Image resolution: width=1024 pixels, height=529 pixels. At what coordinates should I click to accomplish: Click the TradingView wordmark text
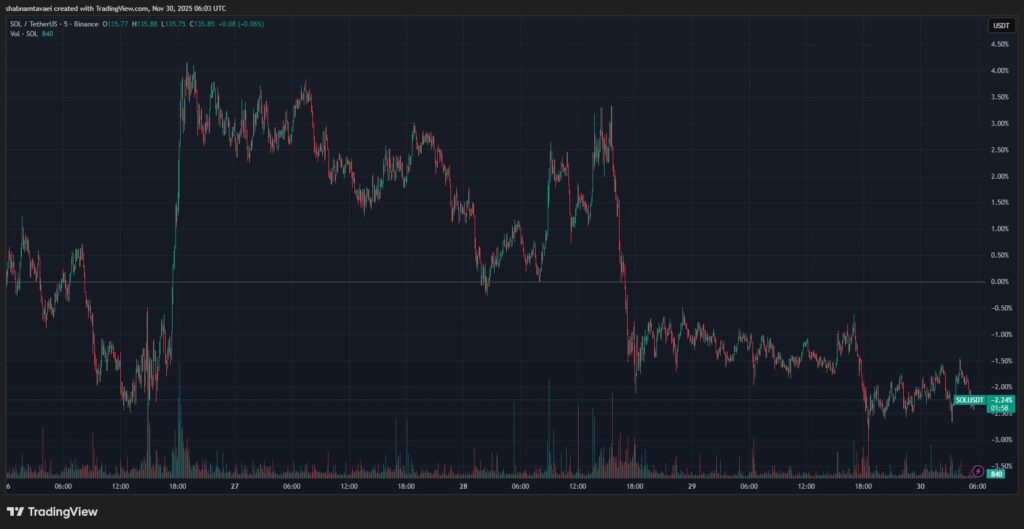click(62, 512)
